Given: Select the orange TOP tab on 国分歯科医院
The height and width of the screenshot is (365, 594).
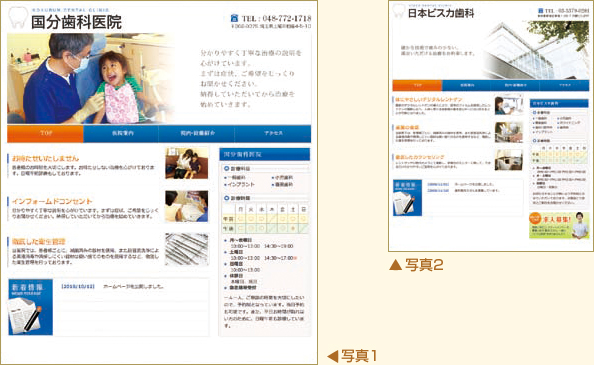Looking at the screenshot, I should [45, 134].
